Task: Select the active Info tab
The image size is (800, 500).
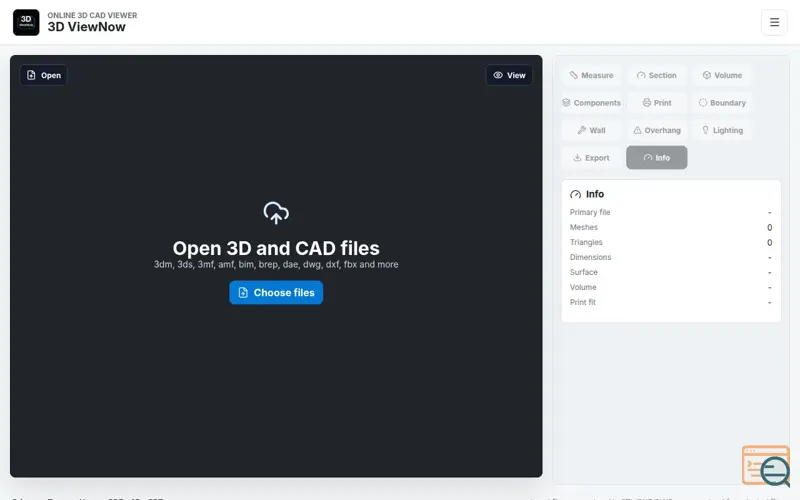Action: pyautogui.click(x=657, y=158)
